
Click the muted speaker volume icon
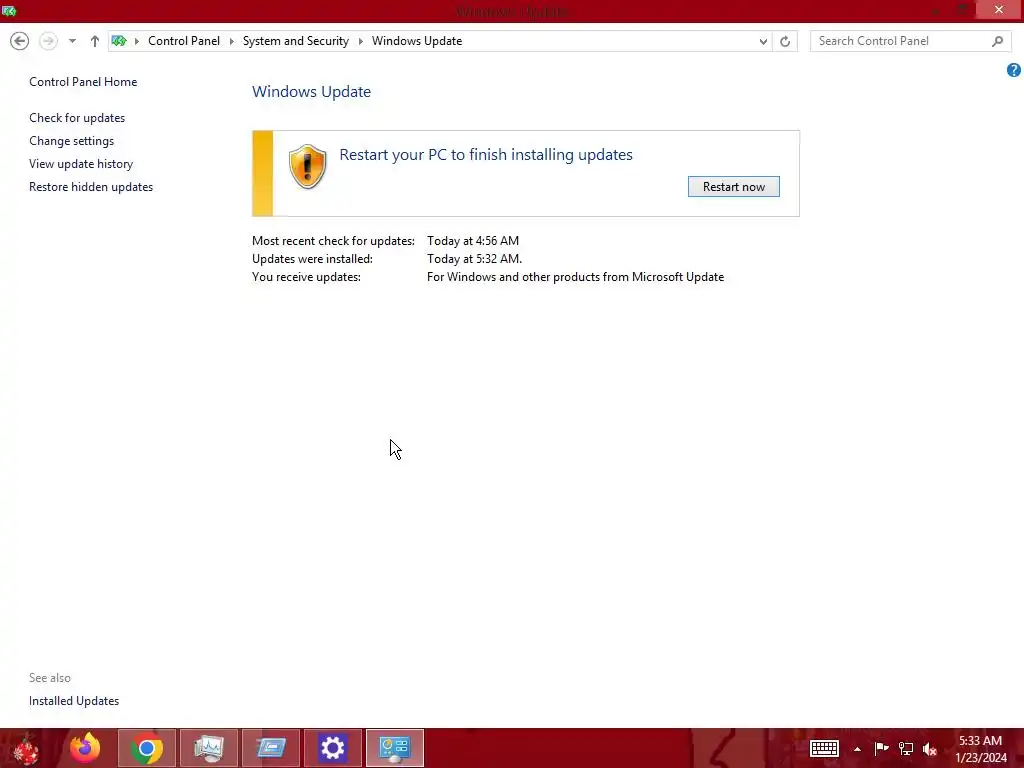tap(930, 749)
